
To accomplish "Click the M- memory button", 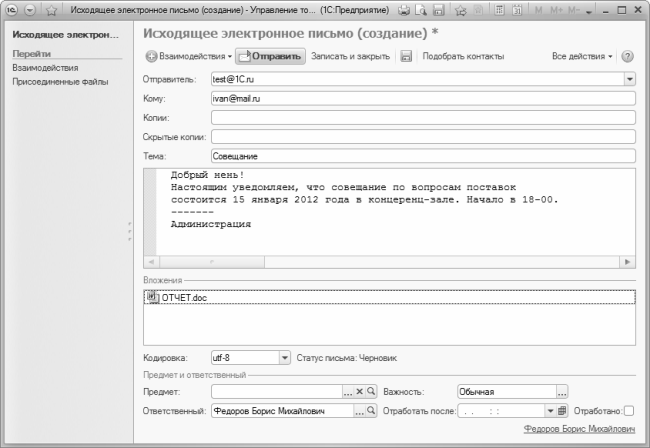I will click(574, 10).
